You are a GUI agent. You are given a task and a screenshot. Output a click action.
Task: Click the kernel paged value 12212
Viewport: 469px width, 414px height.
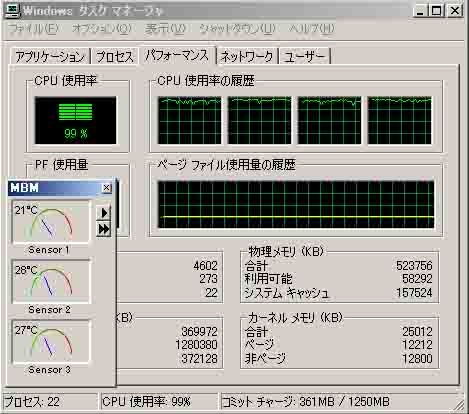point(417,345)
